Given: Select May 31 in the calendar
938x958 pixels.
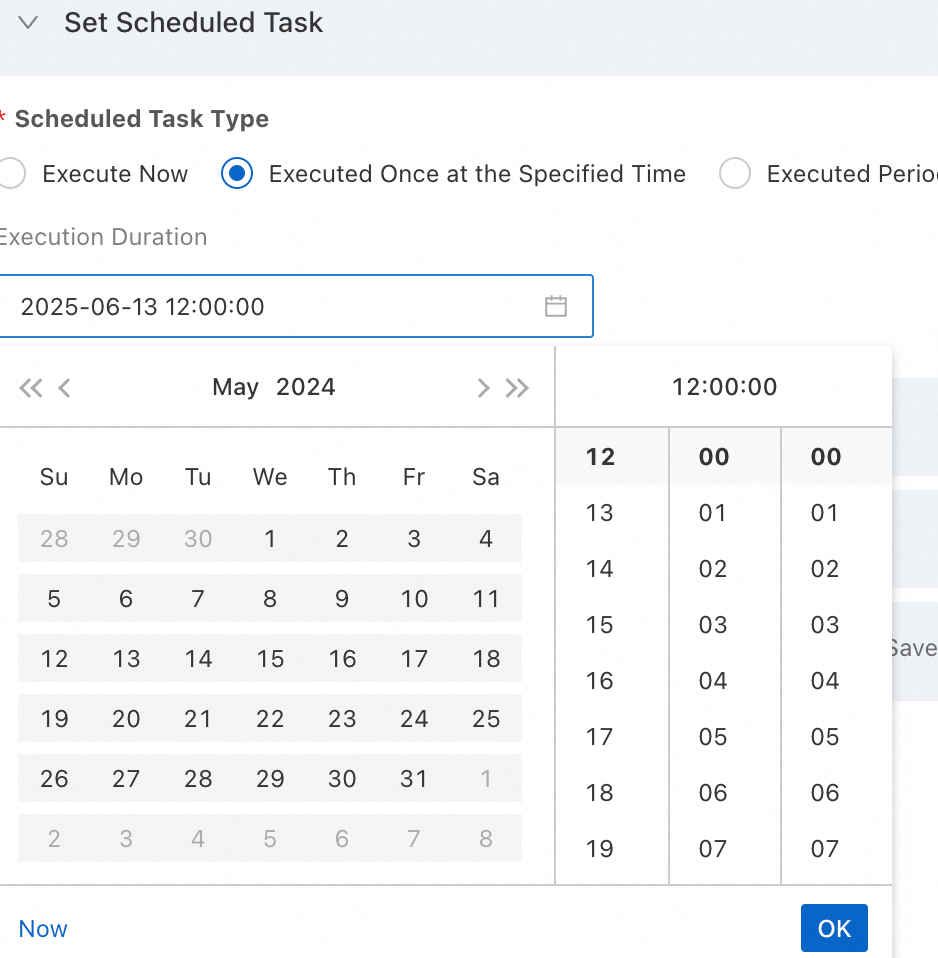Looking at the screenshot, I should [x=414, y=779].
